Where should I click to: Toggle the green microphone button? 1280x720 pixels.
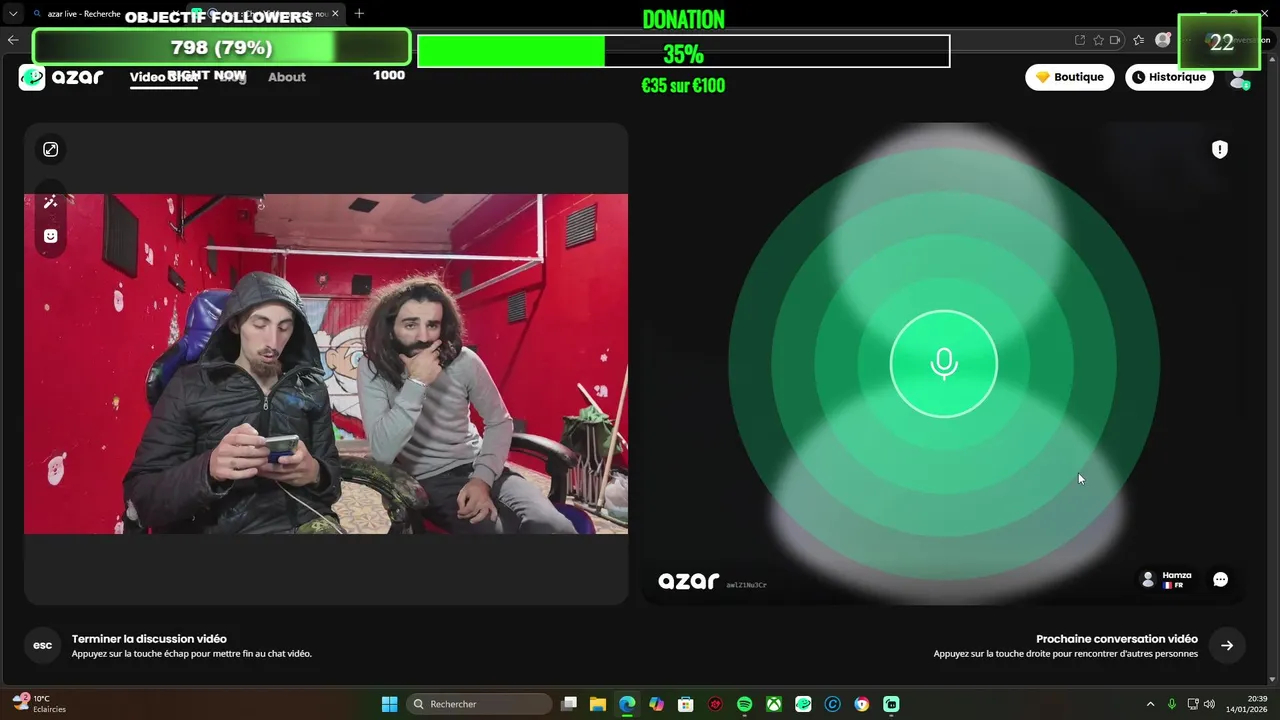944,364
